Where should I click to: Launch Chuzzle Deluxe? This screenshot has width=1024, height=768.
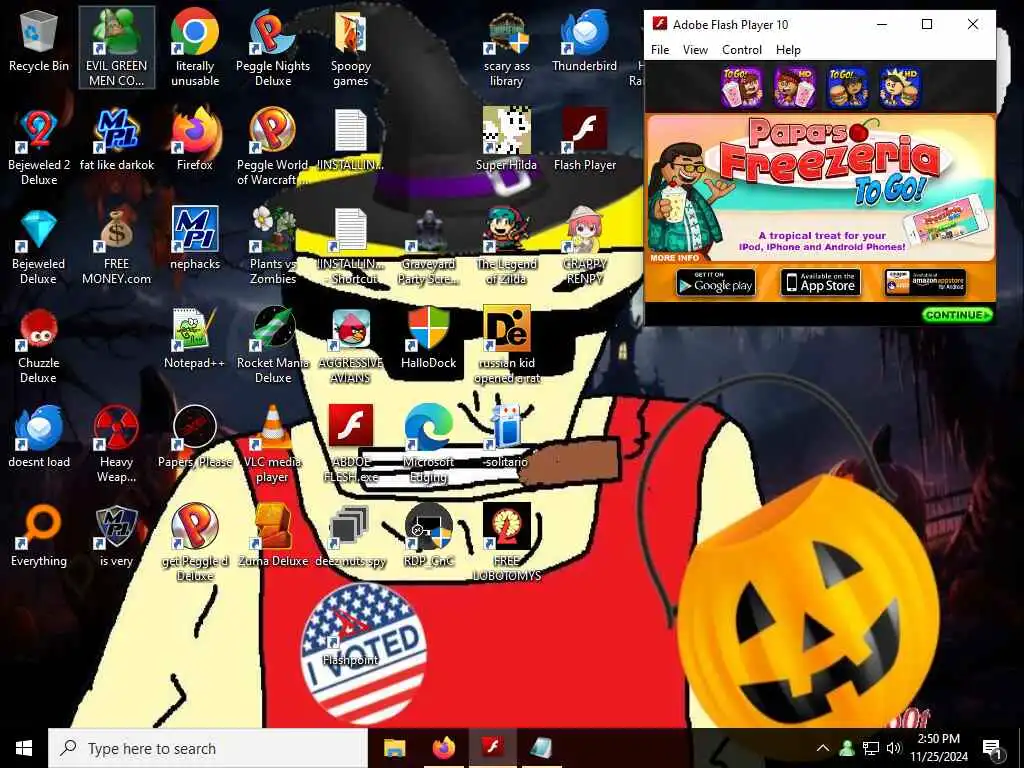pyautogui.click(x=39, y=345)
